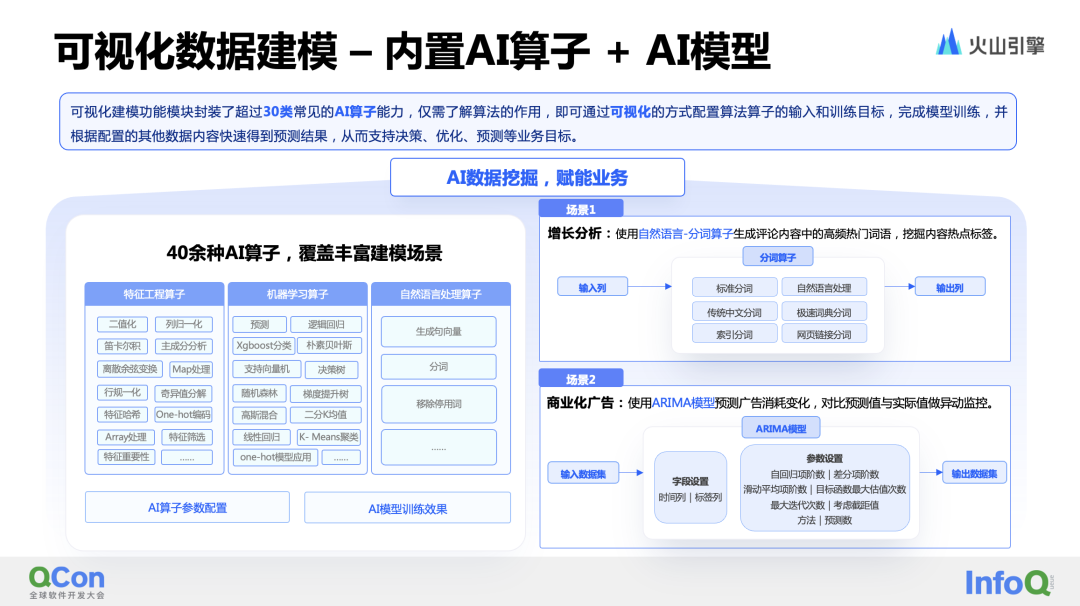Select the 梯度提升树 operator

pyautogui.click(x=325, y=394)
